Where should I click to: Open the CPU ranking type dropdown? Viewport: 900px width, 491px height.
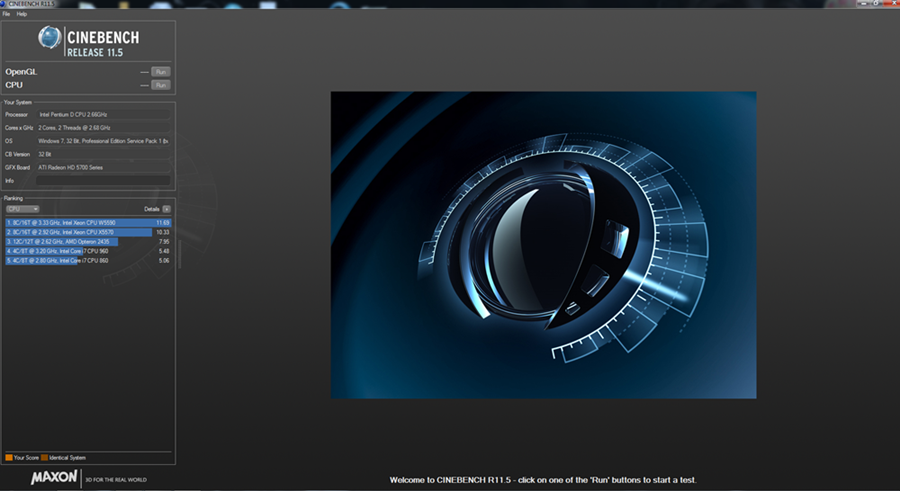coord(22,209)
